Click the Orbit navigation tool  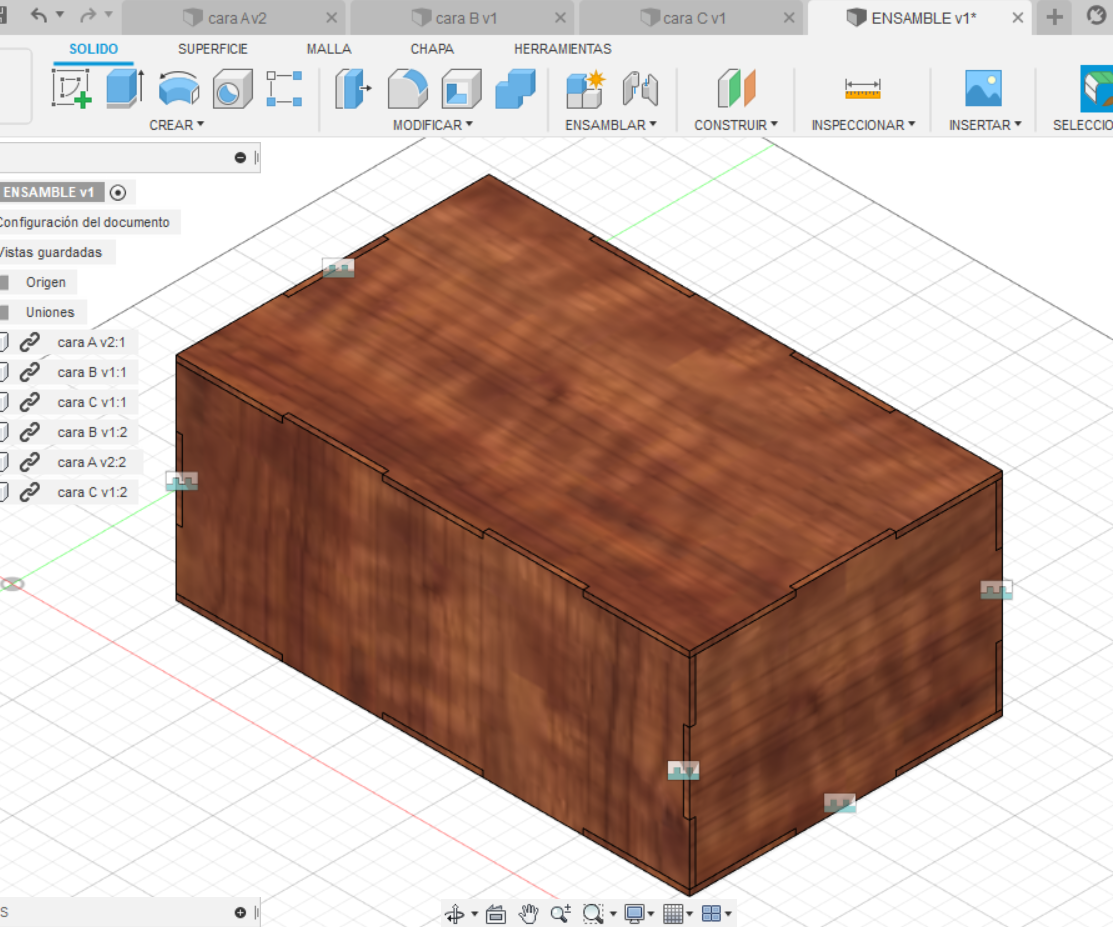(x=455, y=914)
